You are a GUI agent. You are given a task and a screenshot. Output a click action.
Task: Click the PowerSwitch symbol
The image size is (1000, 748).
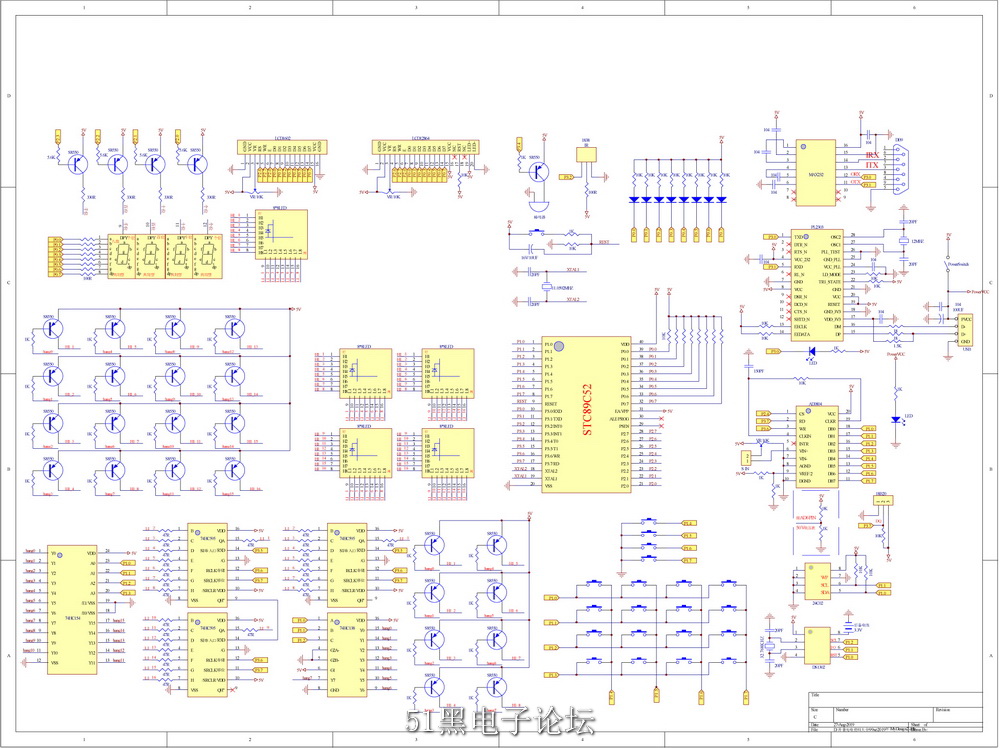click(948, 263)
